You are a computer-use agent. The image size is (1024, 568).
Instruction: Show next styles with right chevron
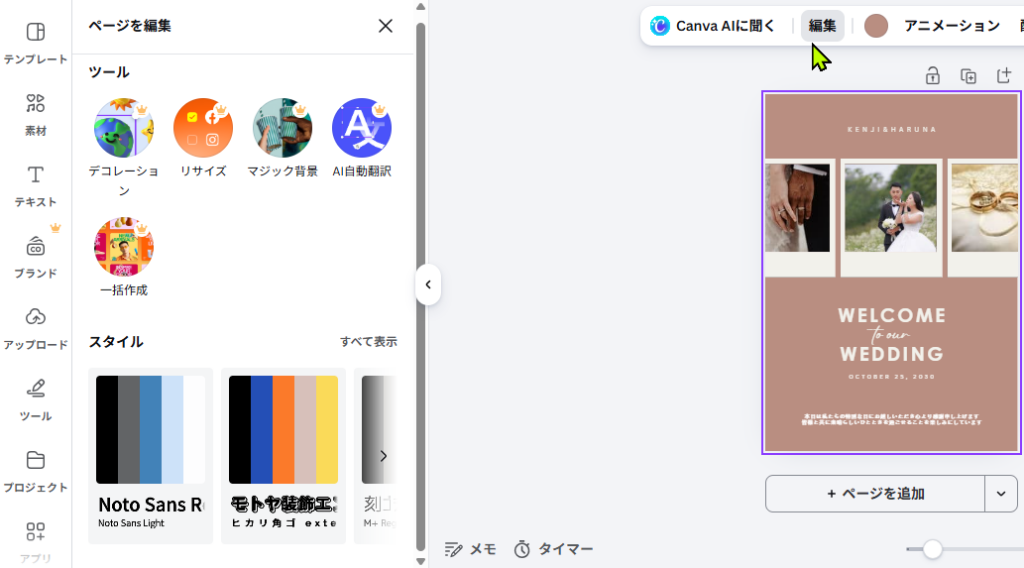tap(383, 456)
